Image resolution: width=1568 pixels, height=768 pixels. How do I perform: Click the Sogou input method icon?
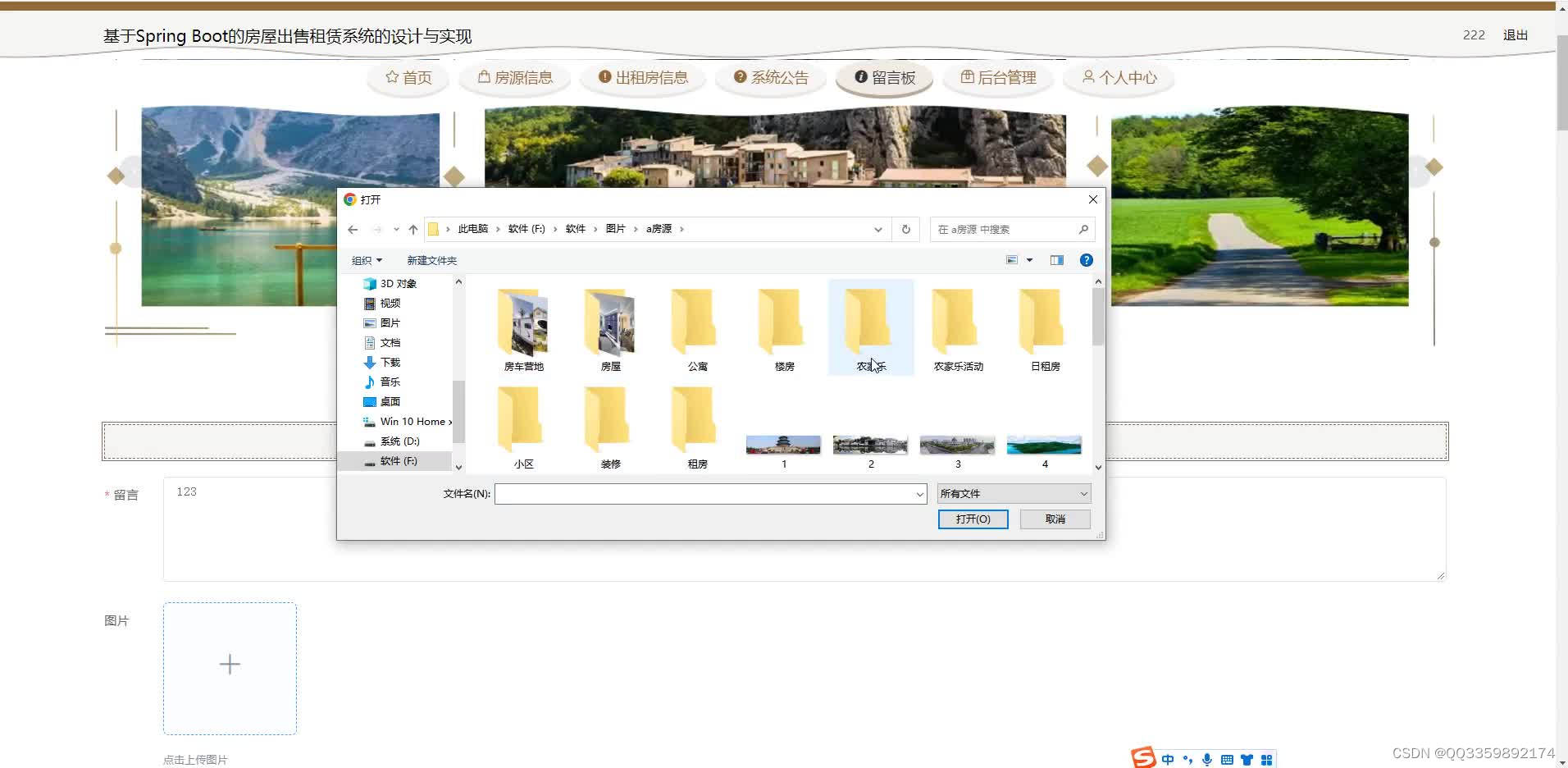click(x=1143, y=757)
